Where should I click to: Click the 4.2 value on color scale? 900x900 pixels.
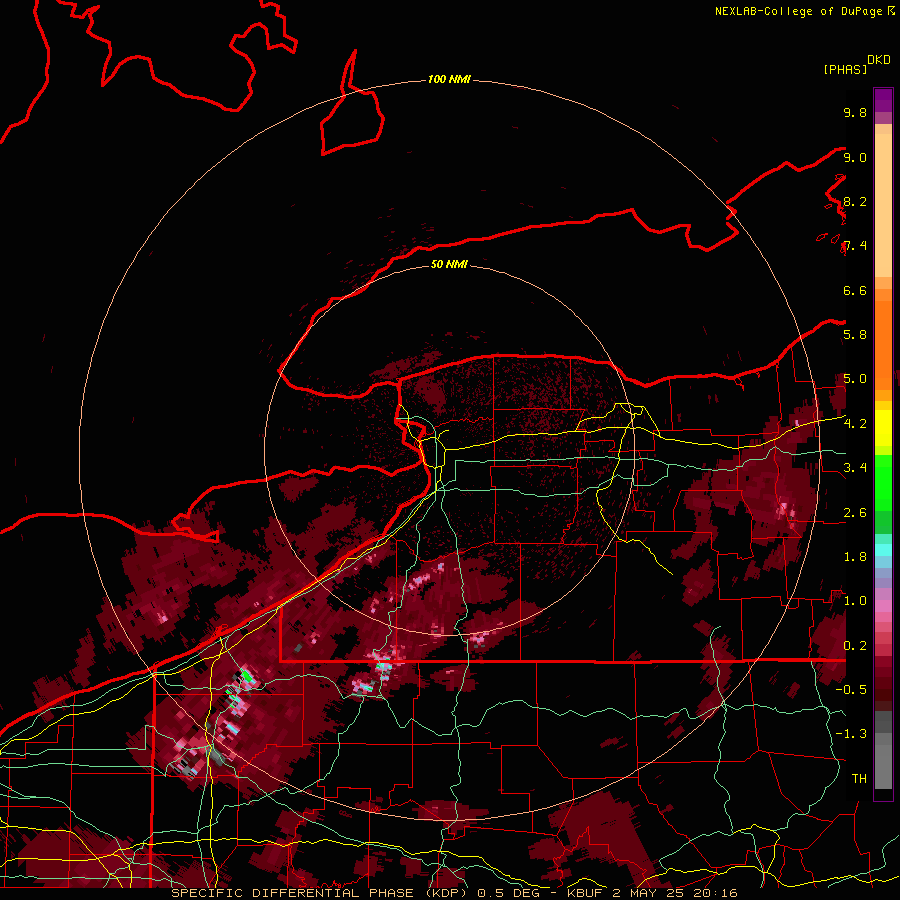pyautogui.click(x=855, y=424)
